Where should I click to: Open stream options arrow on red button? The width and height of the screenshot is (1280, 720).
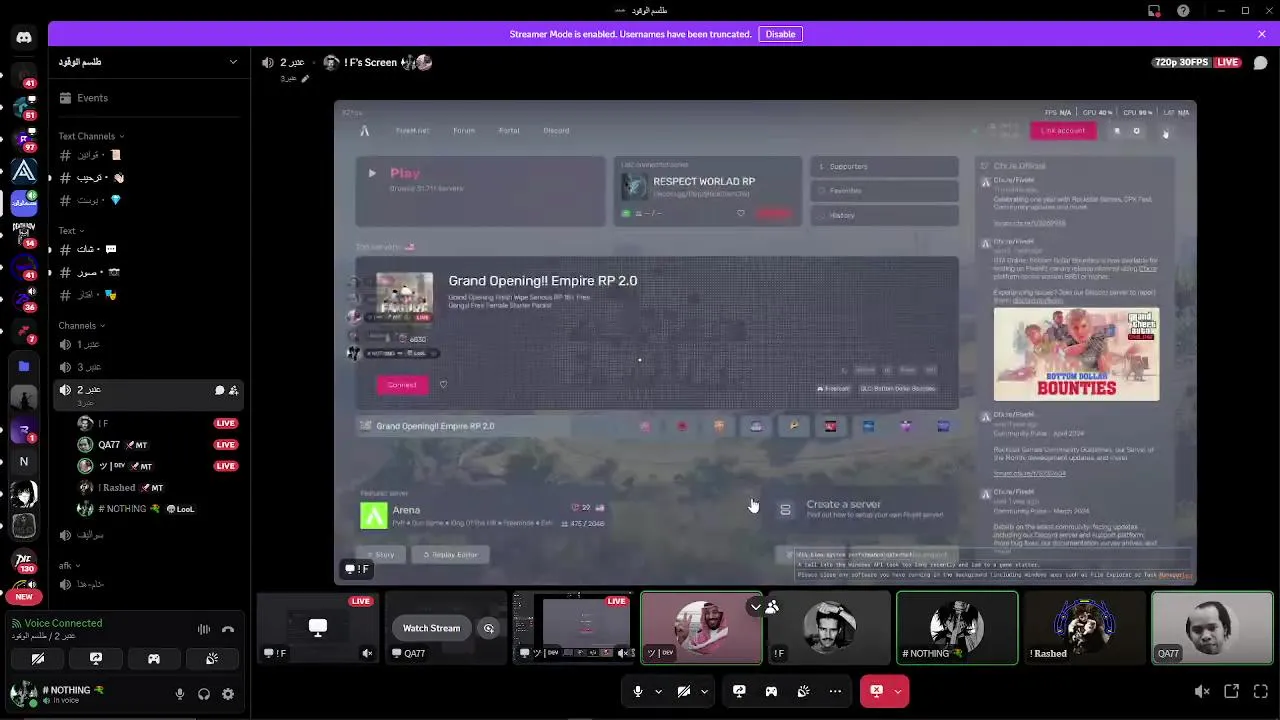click(x=898, y=691)
